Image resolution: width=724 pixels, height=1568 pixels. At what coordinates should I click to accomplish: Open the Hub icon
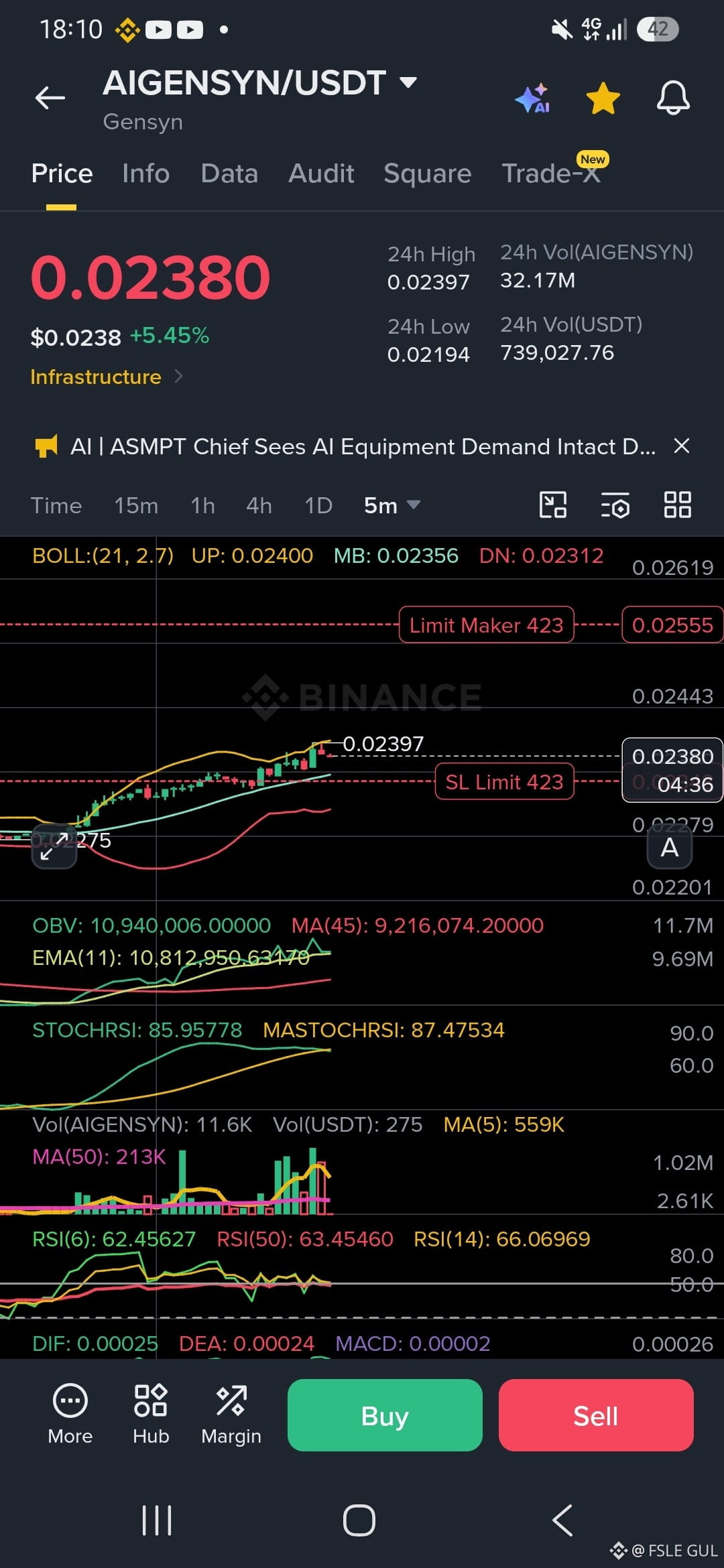pyautogui.click(x=151, y=1414)
